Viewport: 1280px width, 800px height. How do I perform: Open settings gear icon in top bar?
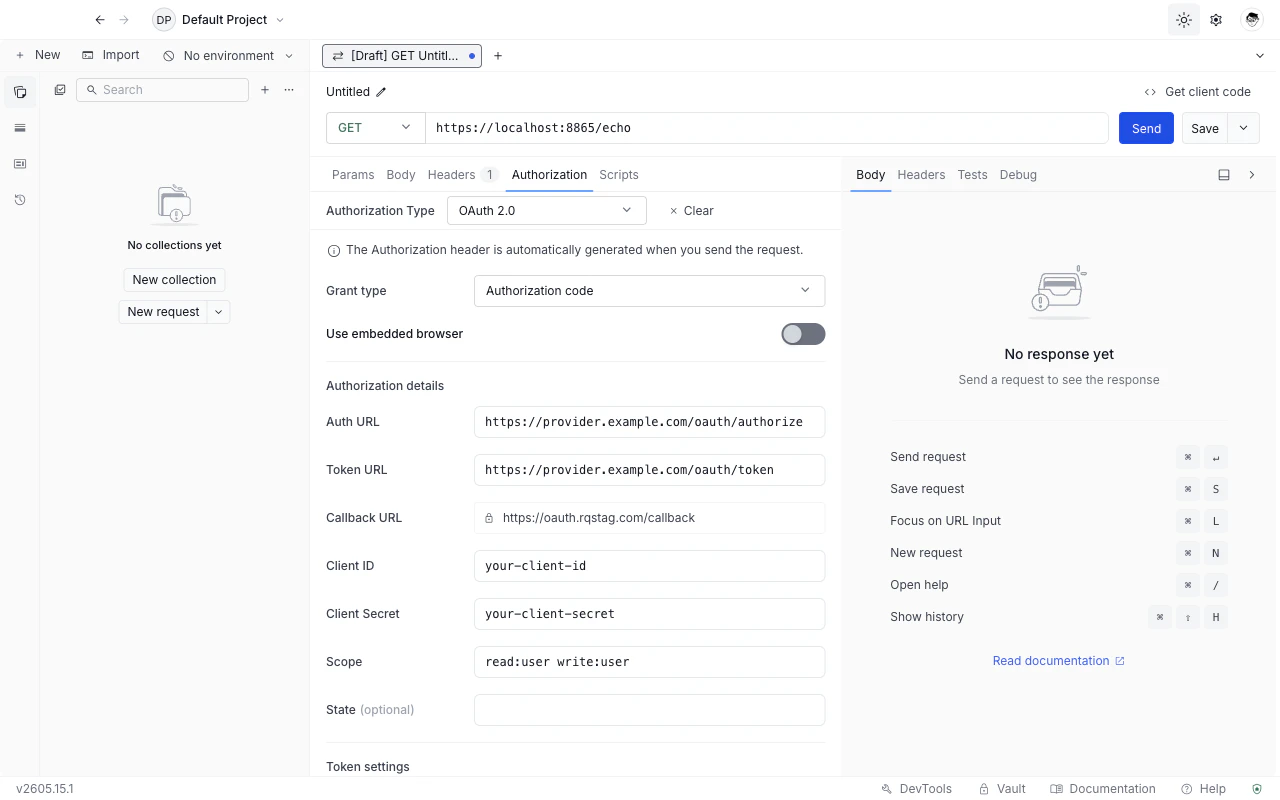[1216, 20]
